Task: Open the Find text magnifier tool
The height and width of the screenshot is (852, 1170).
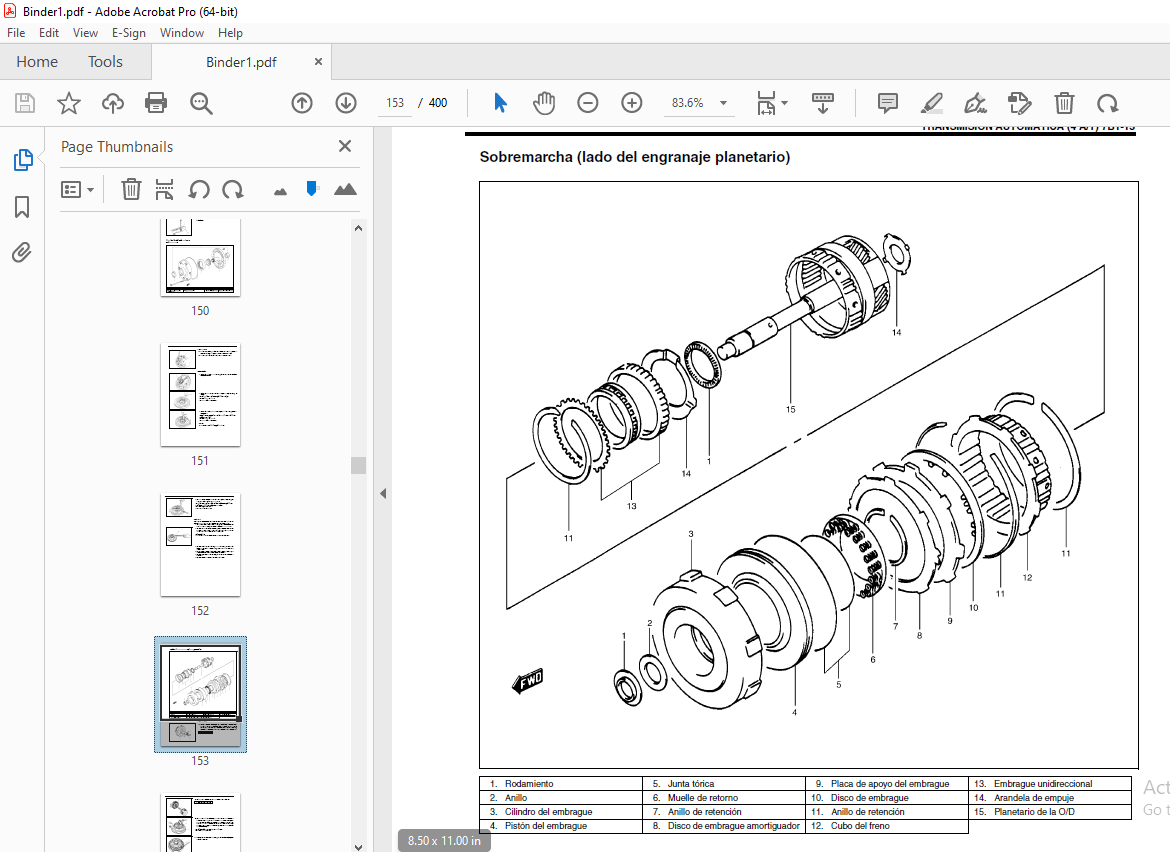Action: pyautogui.click(x=201, y=103)
